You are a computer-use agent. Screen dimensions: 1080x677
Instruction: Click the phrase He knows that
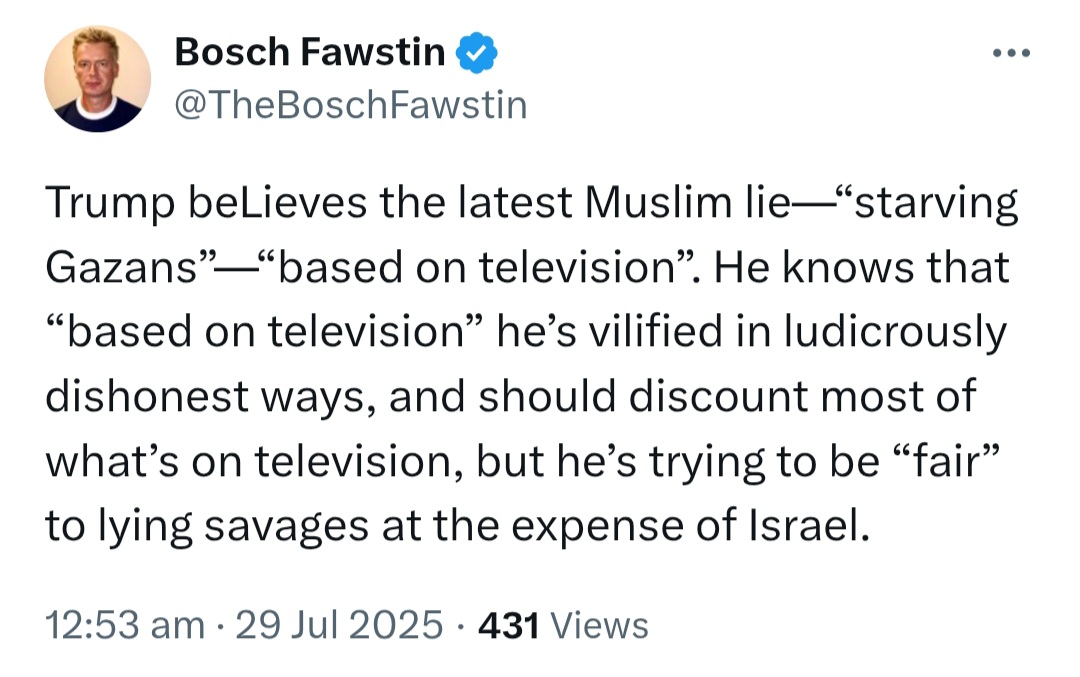click(x=862, y=267)
